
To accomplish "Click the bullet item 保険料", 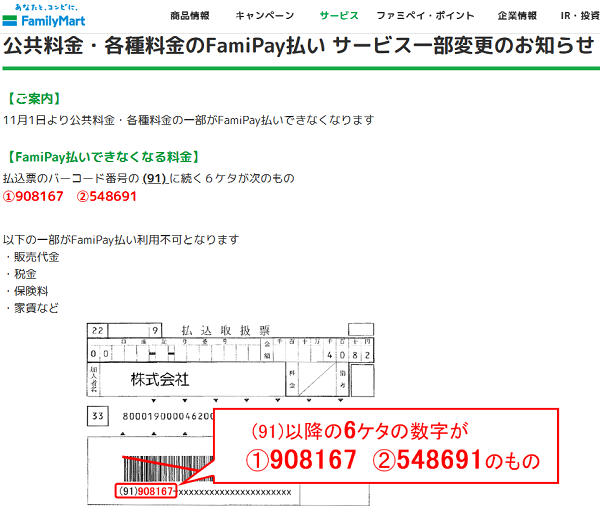I will point(31,291).
